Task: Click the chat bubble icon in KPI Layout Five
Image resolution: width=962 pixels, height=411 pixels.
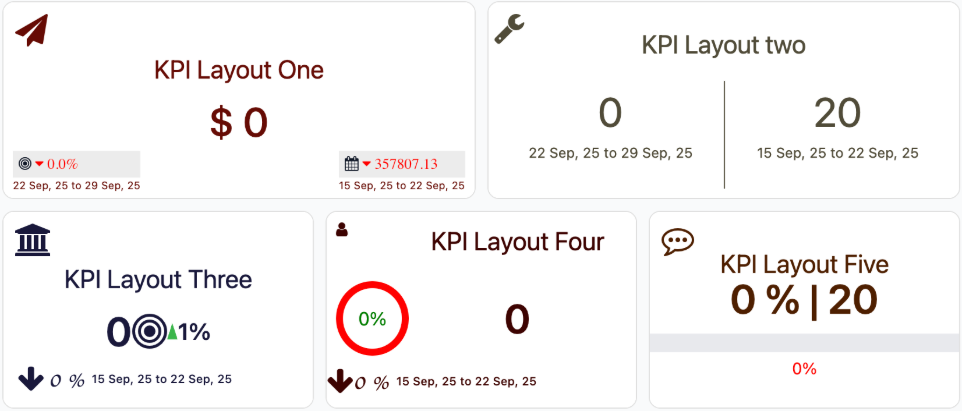Action: click(678, 241)
